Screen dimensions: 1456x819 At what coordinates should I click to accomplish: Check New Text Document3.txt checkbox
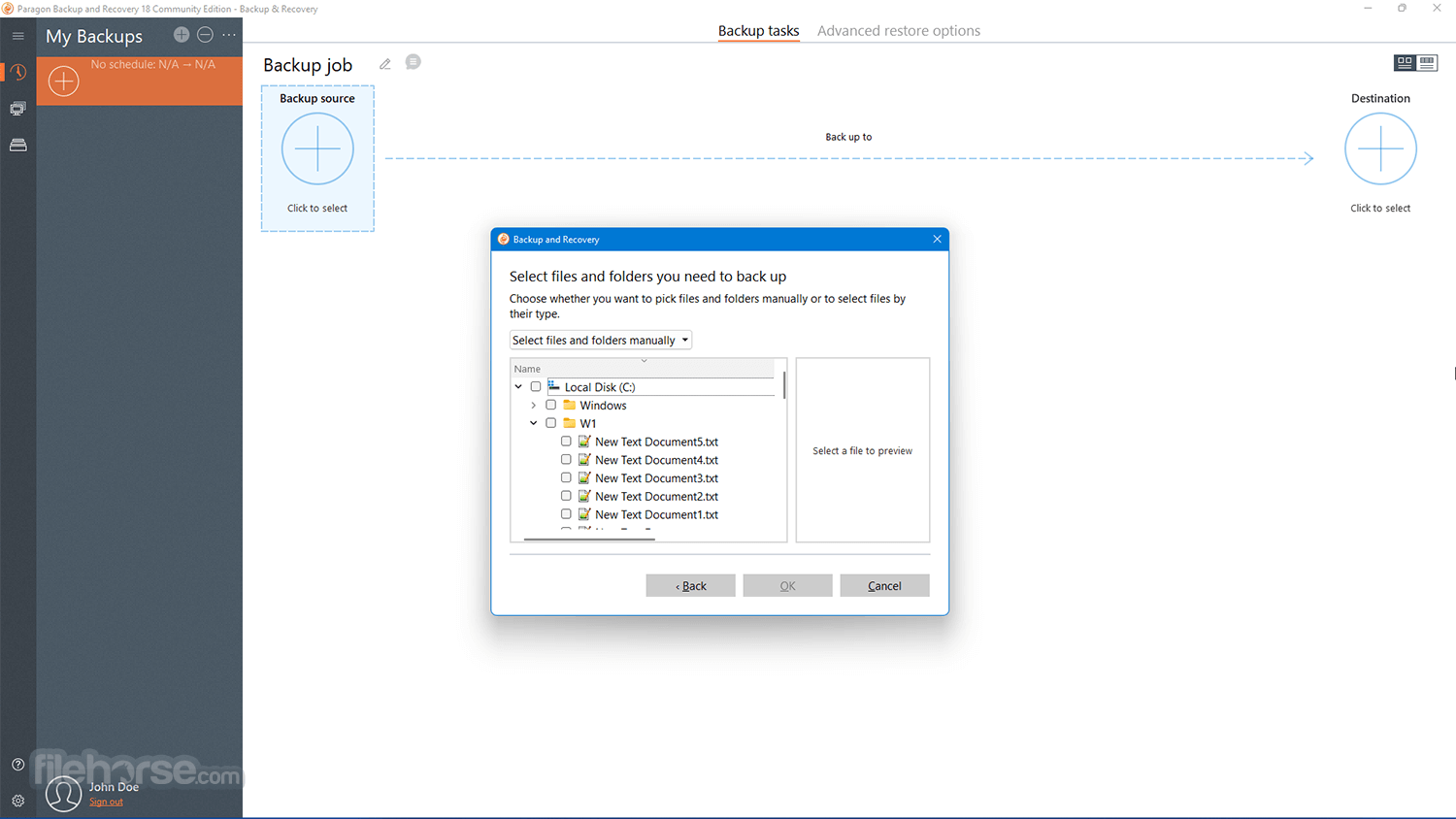(566, 477)
